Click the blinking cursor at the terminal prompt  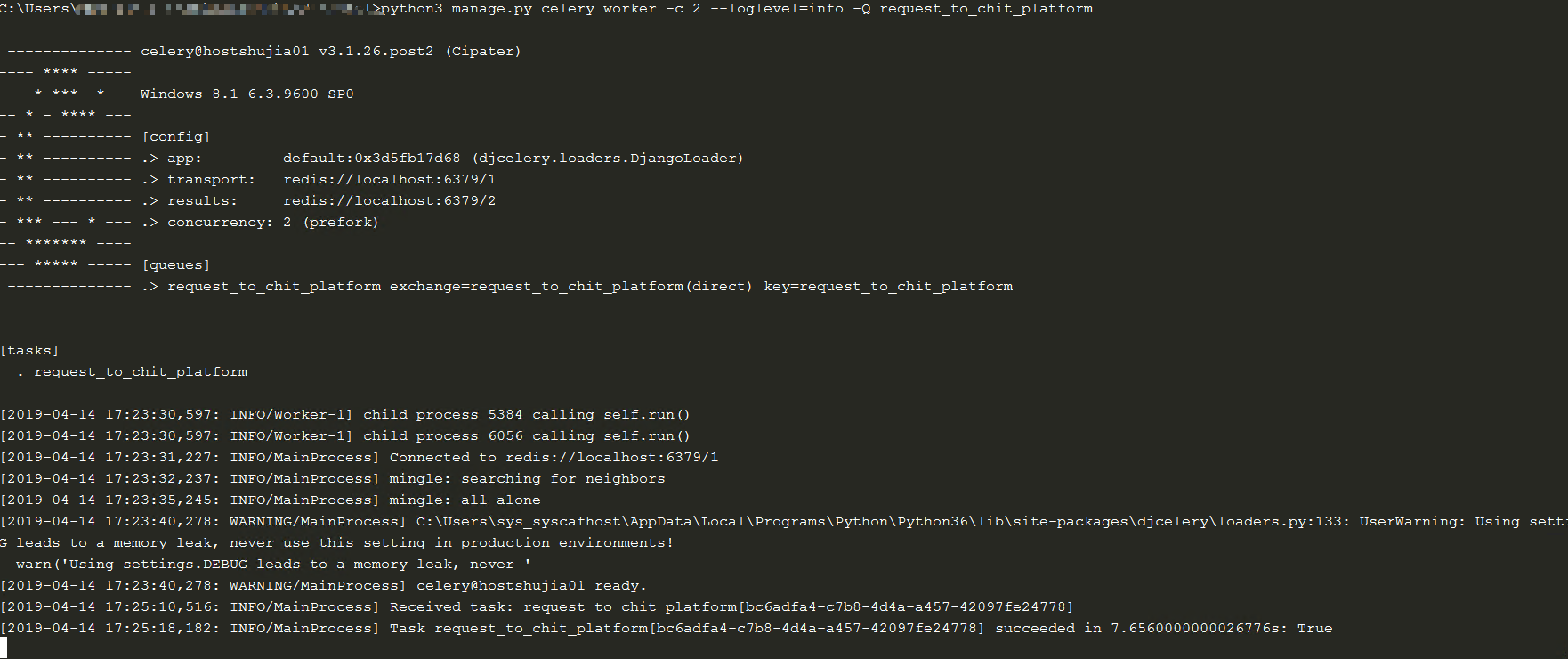click(4, 647)
